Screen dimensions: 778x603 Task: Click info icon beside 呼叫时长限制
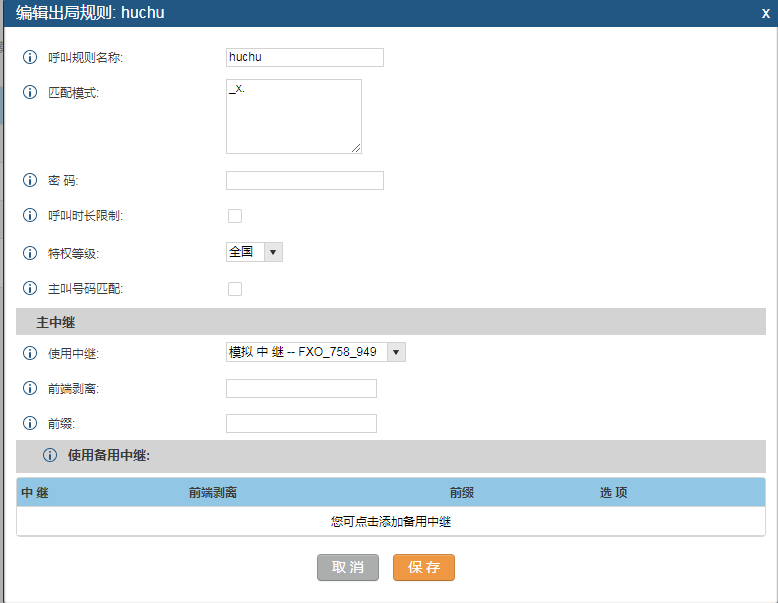[29, 215]
